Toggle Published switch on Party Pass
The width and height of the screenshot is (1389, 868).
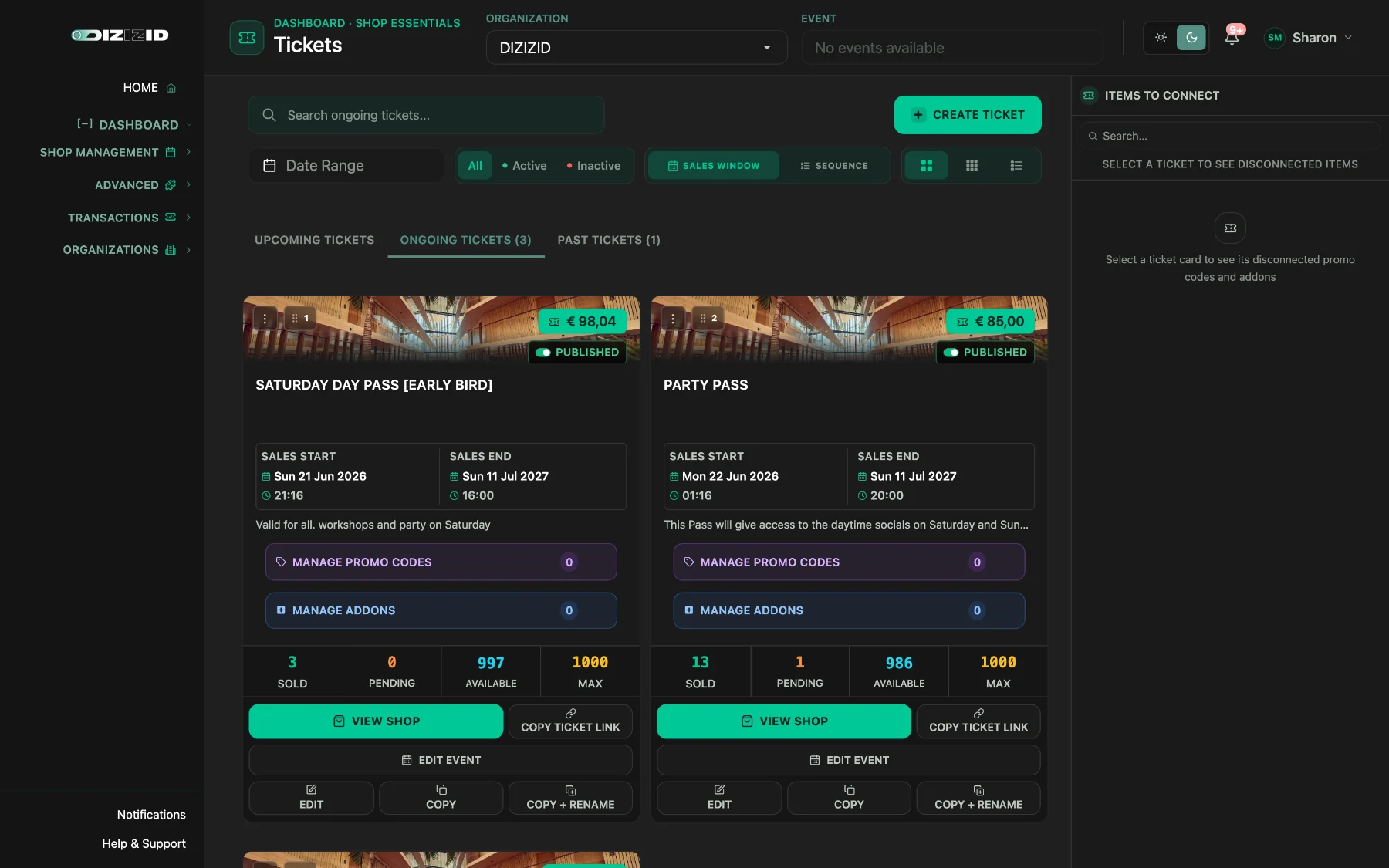pyautogui.click(x=951, y=352)
